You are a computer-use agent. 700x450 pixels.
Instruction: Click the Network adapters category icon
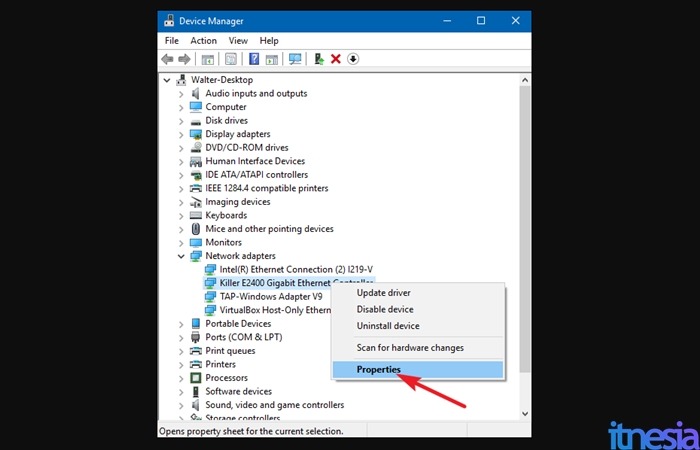coord(196,256)
